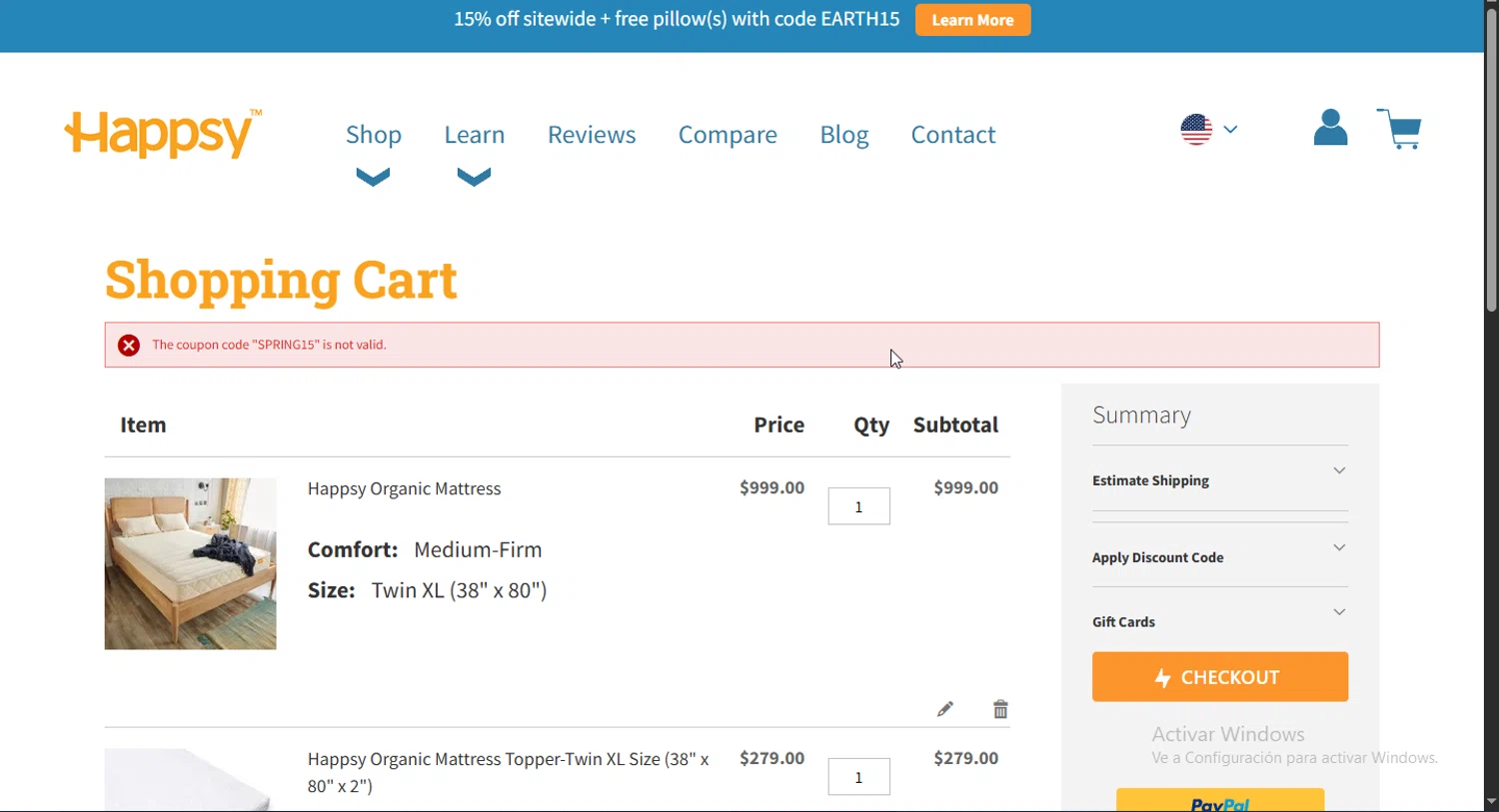Viewport: 1499px width, 812px height.
Task: Expand the Estimate Shipping section
Action: tap(1220, 480)
